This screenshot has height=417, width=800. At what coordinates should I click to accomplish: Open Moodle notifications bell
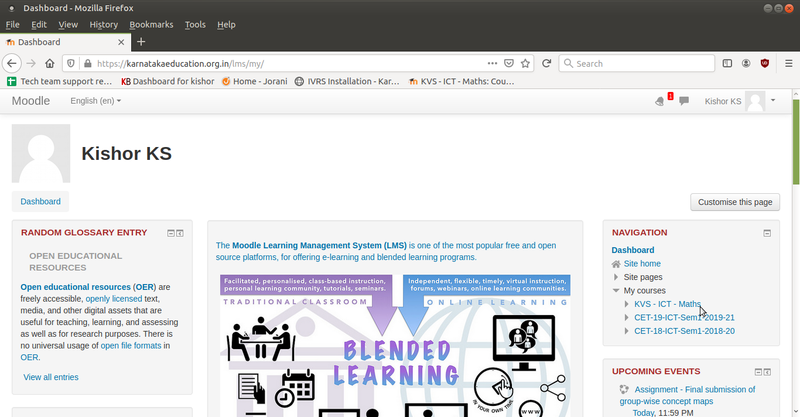click(x=659, y=101)
